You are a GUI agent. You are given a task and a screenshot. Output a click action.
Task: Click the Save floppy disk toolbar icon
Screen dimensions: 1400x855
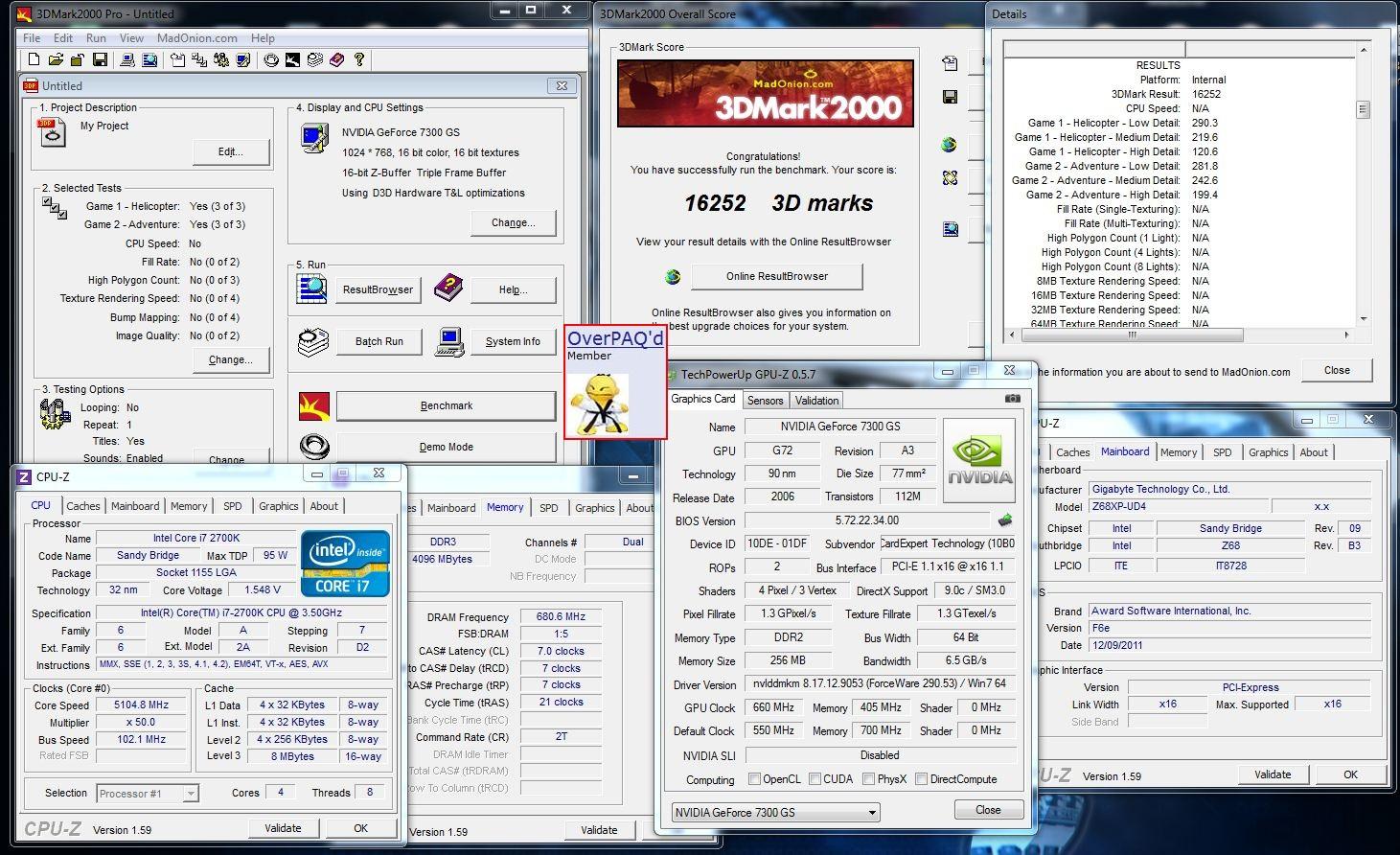(x=100, y=59)
